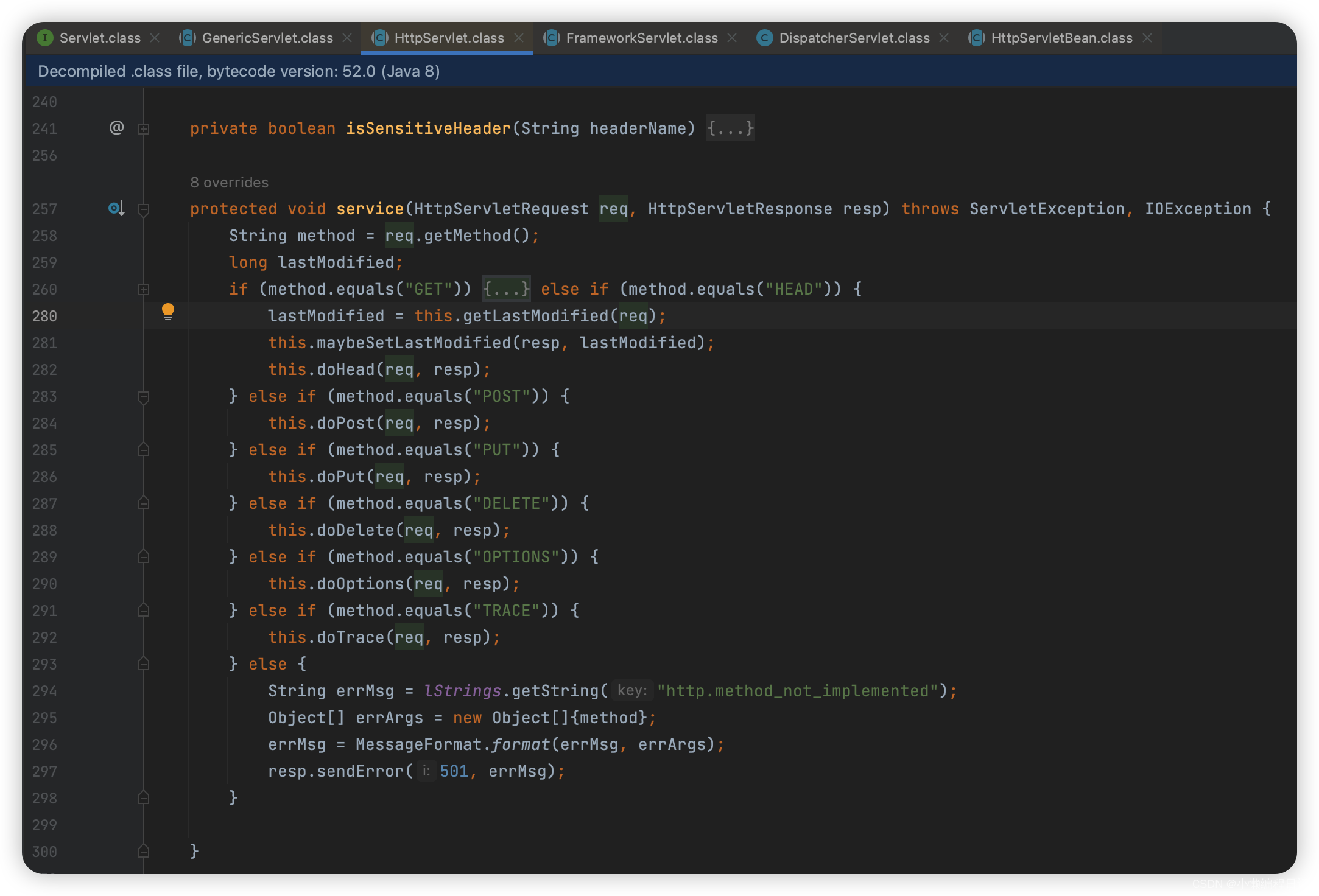Viewport: 1319px width, 896px height.
Task: Click 'isSensitiveHeader' method name
Action: (x=428, y=128)
